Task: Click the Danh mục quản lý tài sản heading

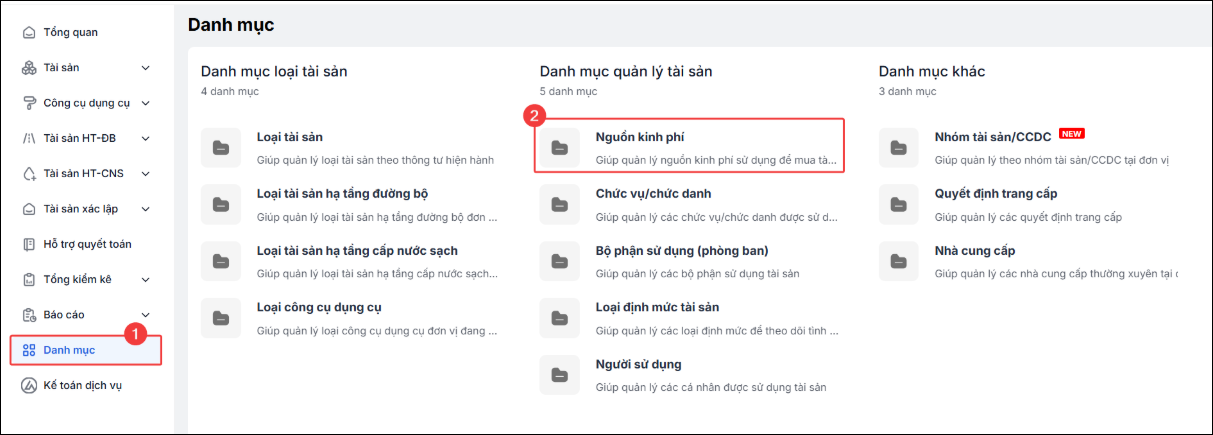Action: 626,72
